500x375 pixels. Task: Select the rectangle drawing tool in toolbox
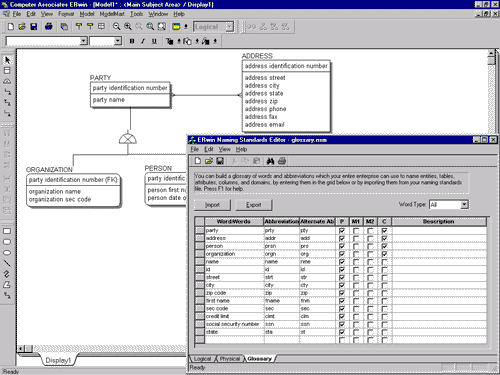click(7, 231)
